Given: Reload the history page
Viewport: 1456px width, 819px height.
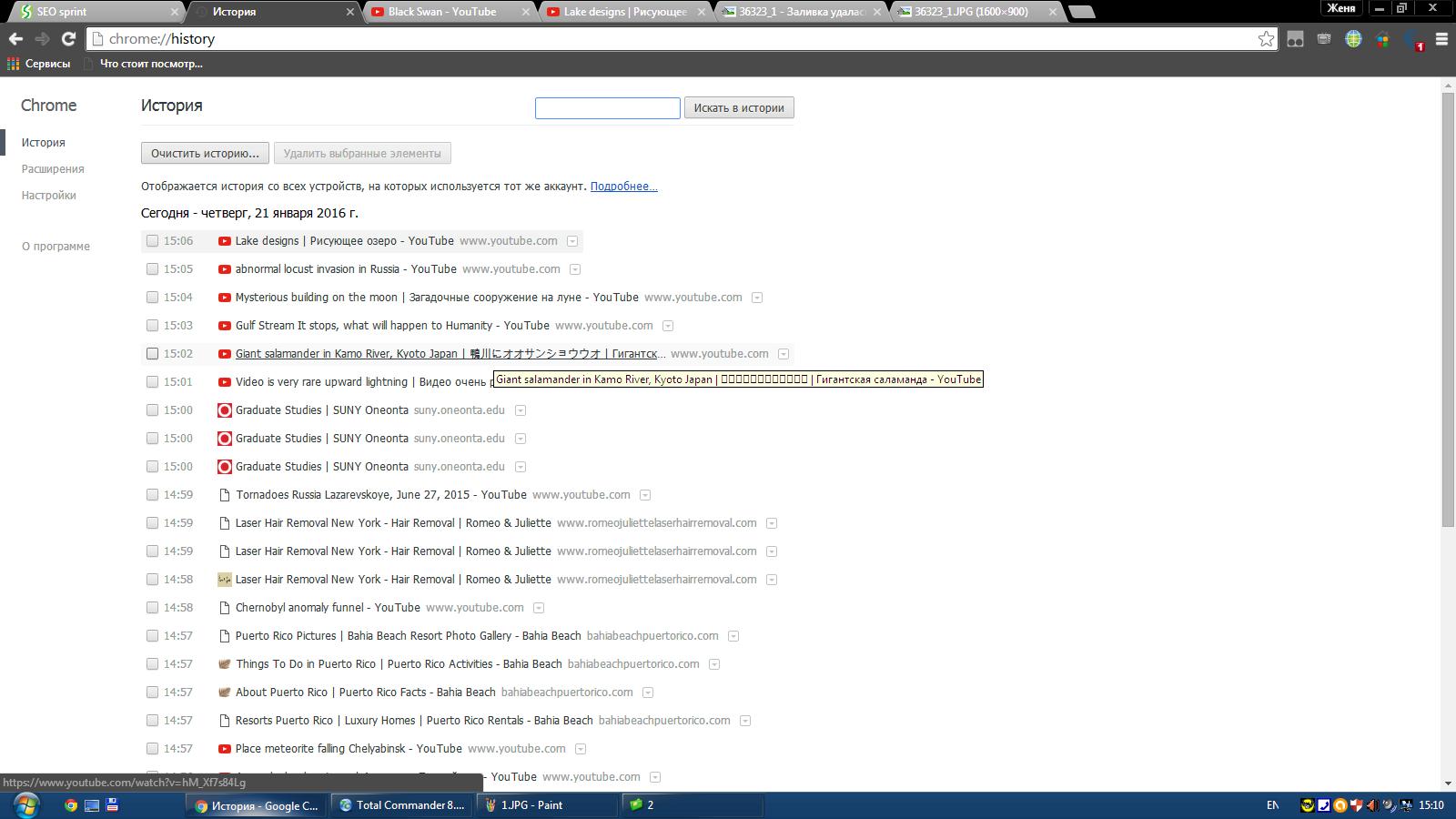Looking at the screenshot, I should [x=68, y=39].
